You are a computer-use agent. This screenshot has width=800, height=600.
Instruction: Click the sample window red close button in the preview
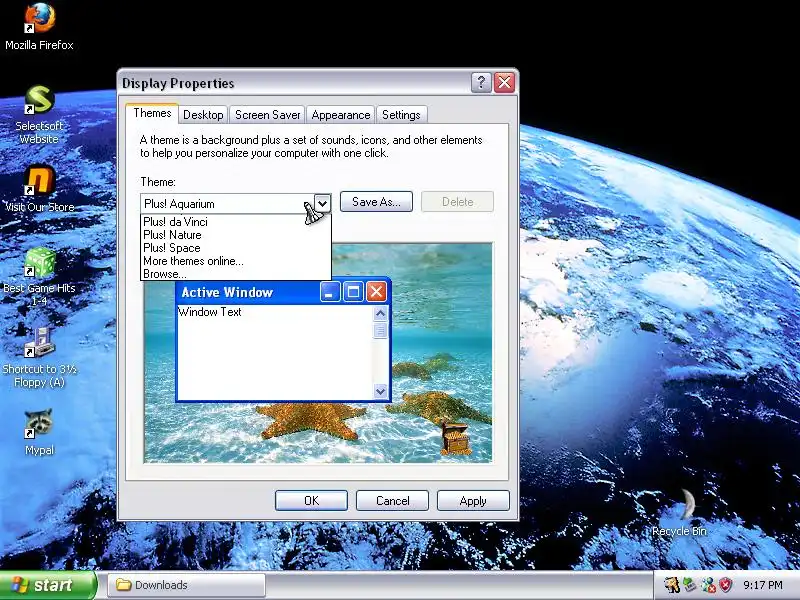click(x=377, y=292)
